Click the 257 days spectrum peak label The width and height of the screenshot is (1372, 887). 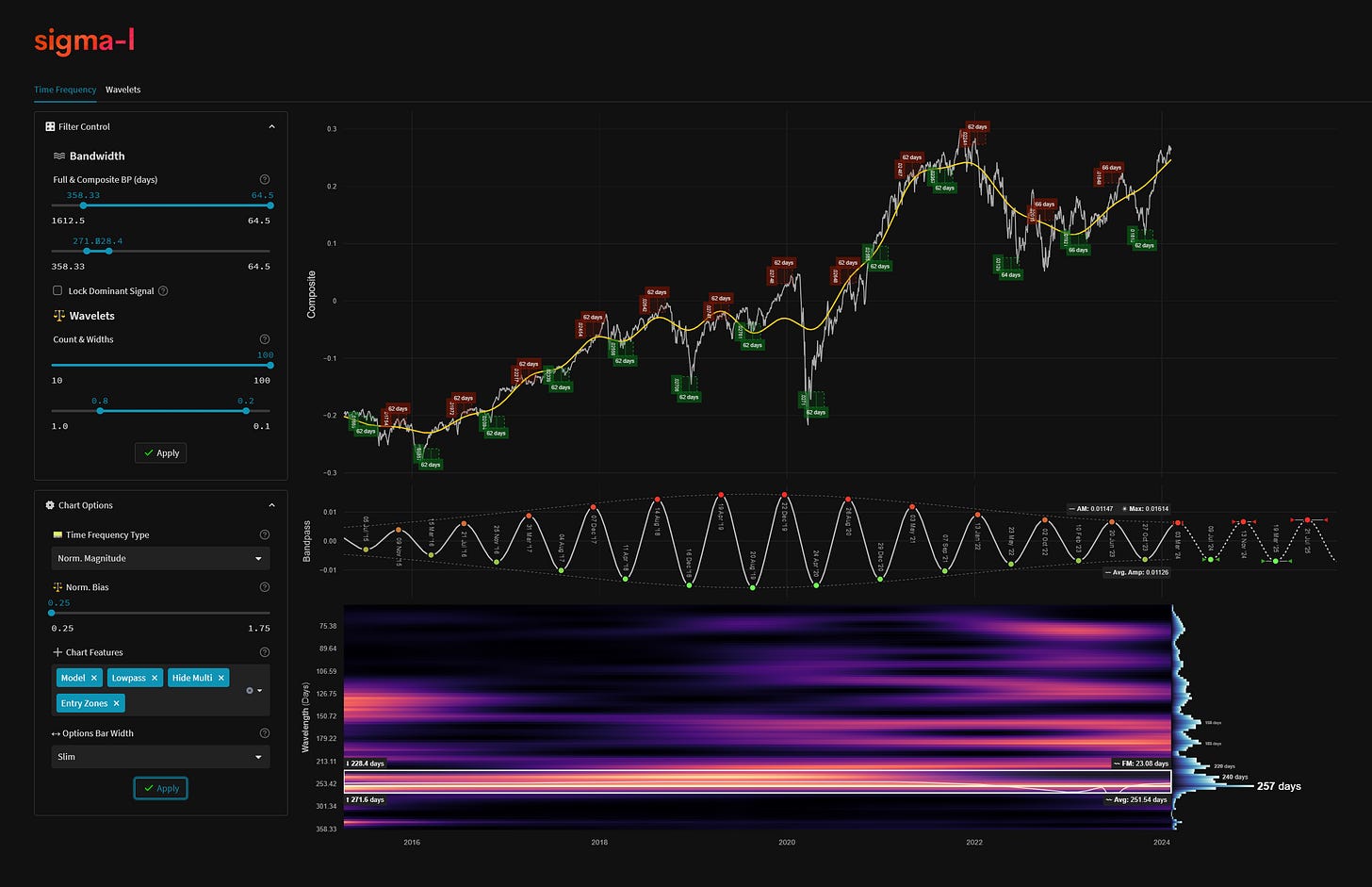[1279, 786]
